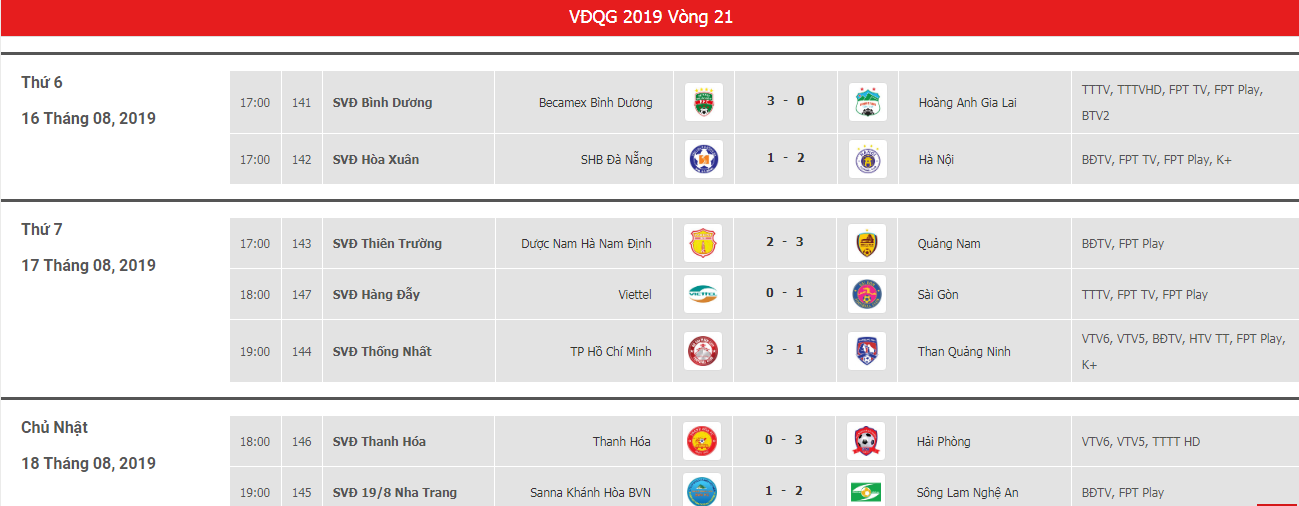The height and width of the screenshot is (506, 1299).
Task: Click the Thanh Hóa club logo
Action: coord(703,441)
